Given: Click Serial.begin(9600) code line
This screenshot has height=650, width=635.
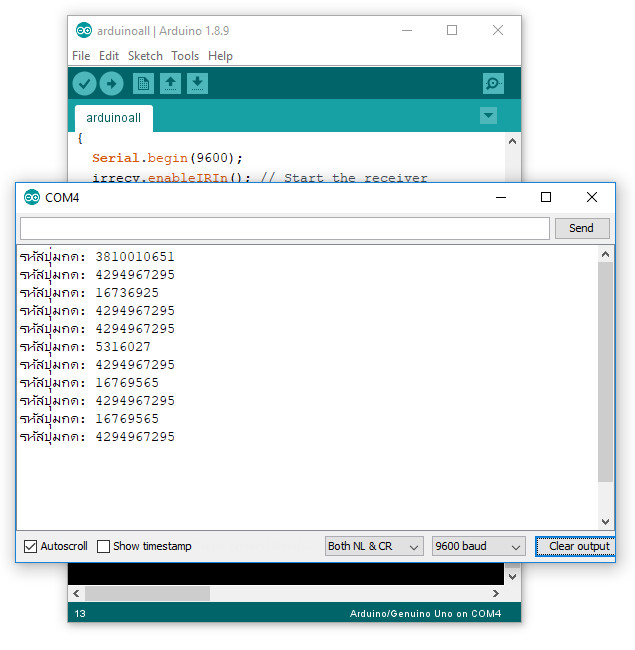Looking at the screenshot, I should point(167,158).
